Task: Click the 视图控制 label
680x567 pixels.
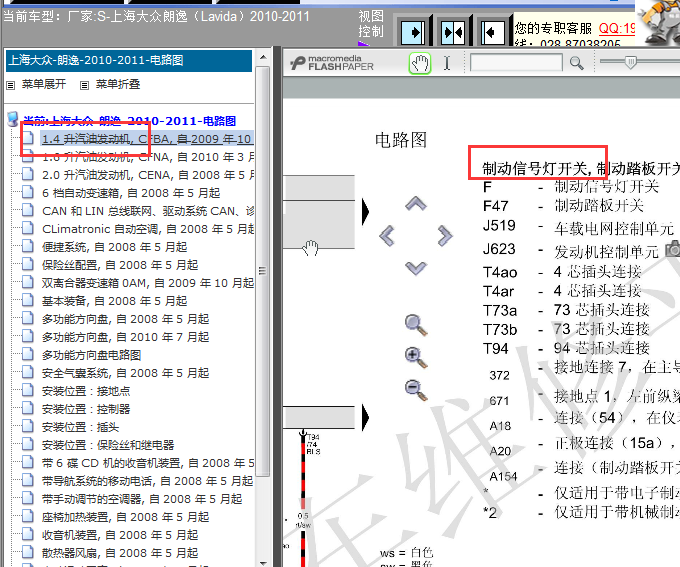Action: pyautogui.click(x=371, y=24)
